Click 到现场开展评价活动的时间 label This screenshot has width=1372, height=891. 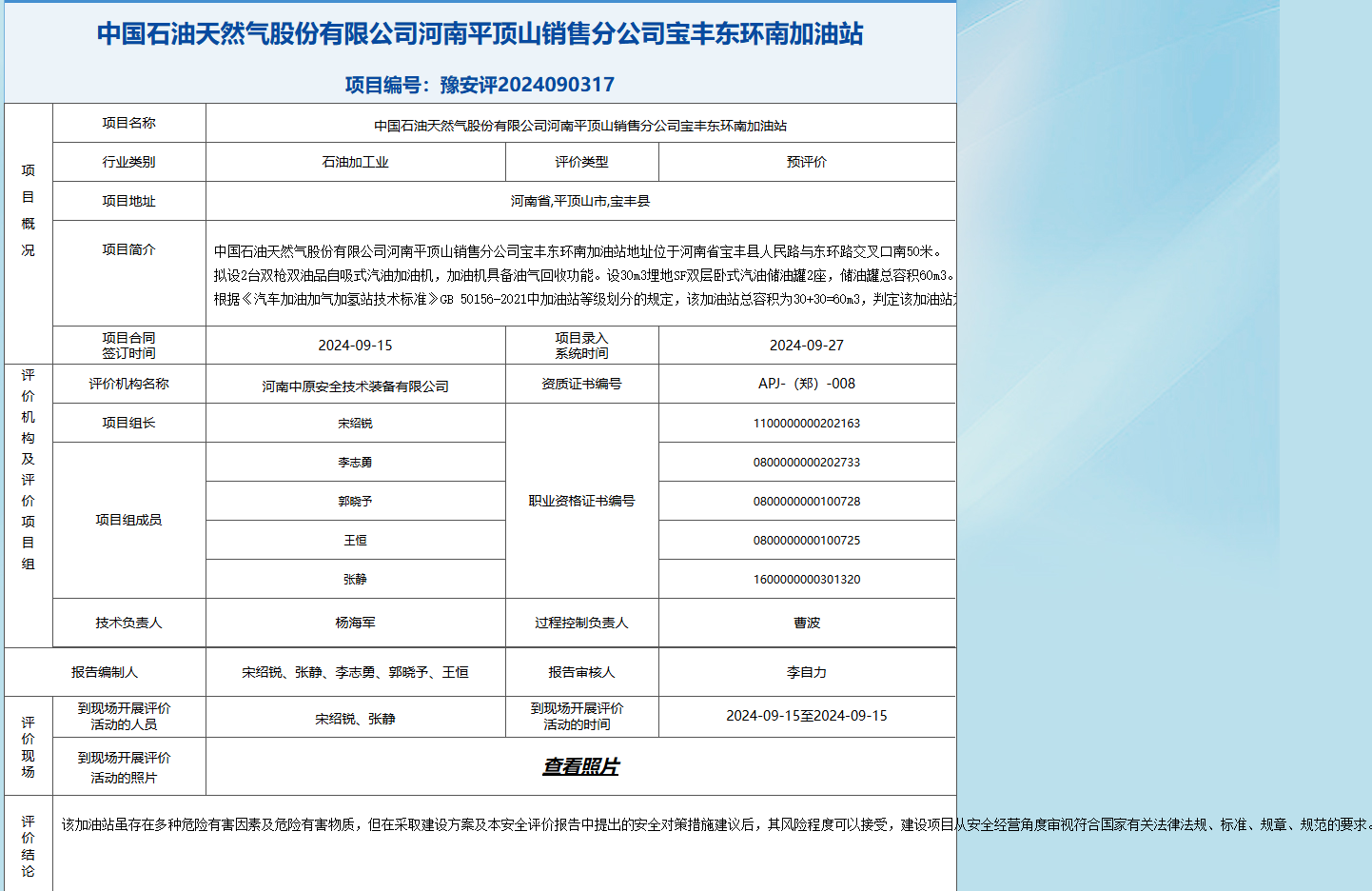click(x=578, y=717)
